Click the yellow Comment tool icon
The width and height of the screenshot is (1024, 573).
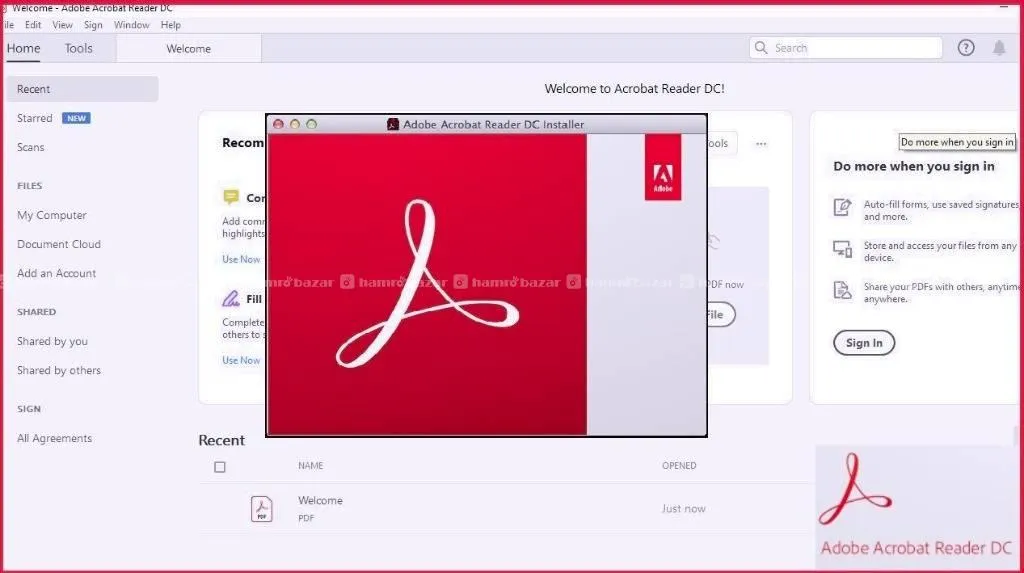[x=231, y=197]
